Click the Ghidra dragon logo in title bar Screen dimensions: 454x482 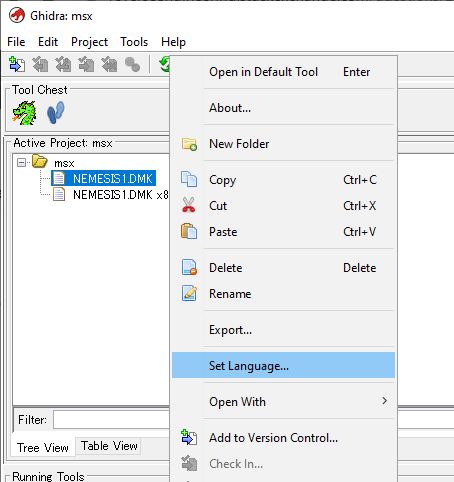[17, 16]
